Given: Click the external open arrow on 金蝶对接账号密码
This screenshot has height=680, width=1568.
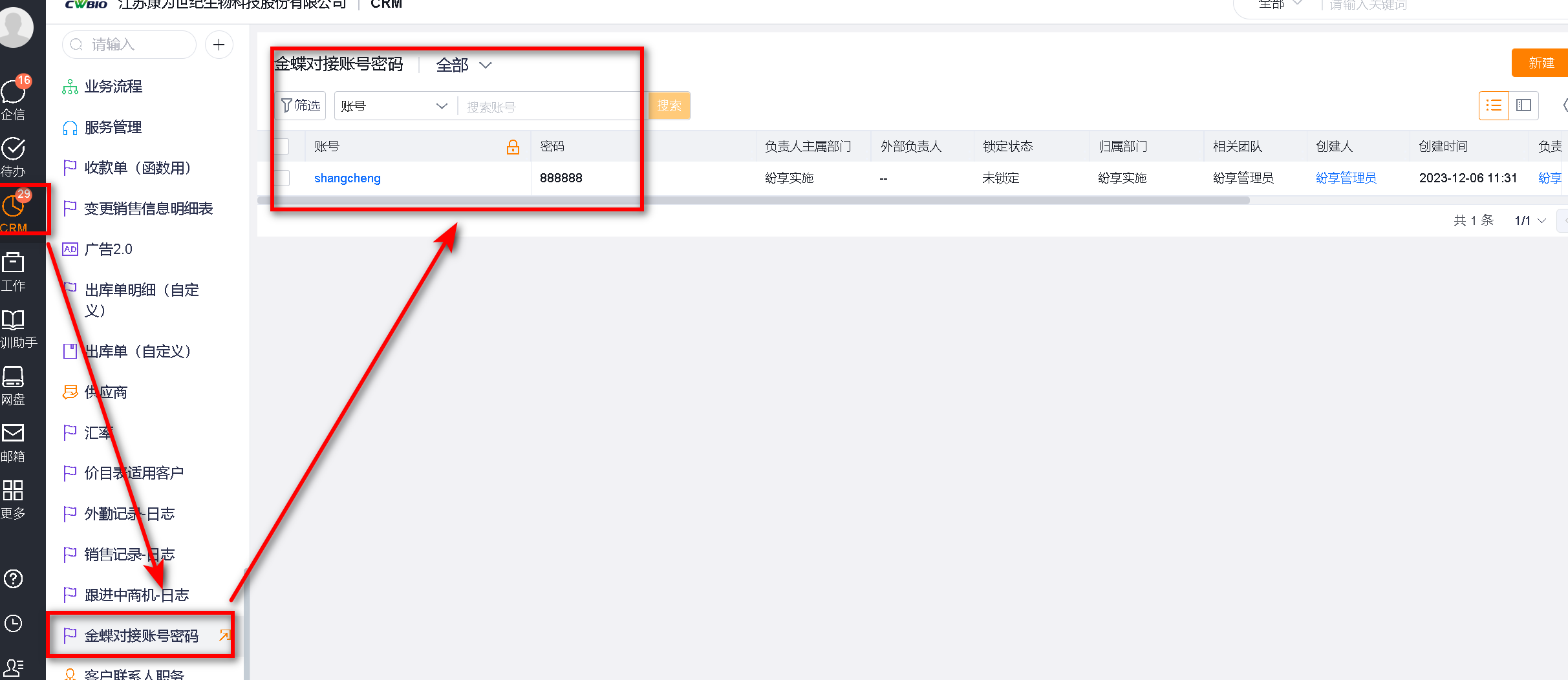Looking at the screenshot, I should [224, 635].
